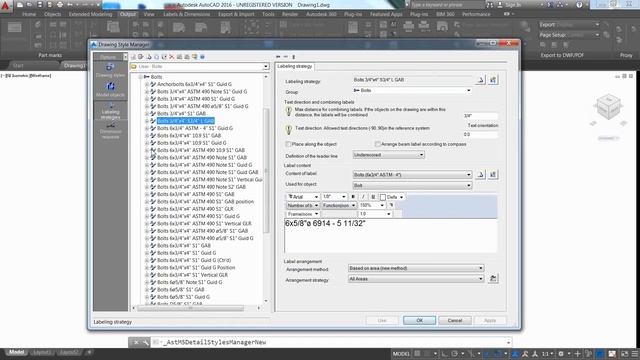Expand the Anchorbolts 6x3/4"x4" tree item
Screen dimensions: 640x360
click(x=147, y=84)
